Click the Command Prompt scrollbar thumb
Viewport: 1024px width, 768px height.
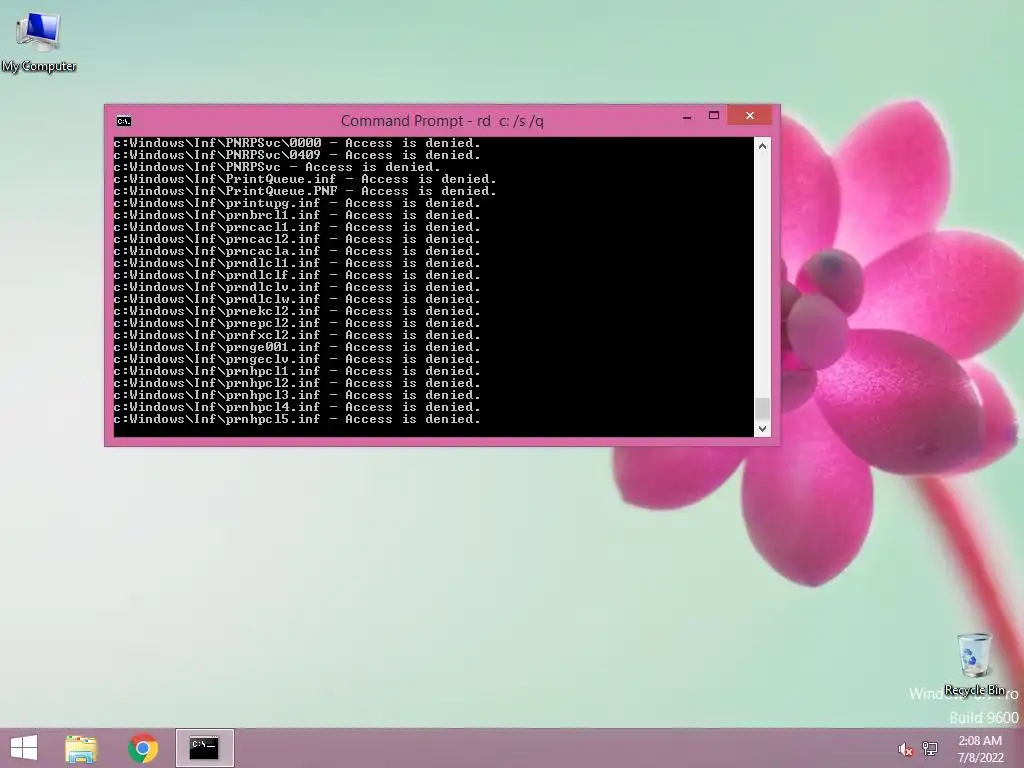[x=762, y=409]
